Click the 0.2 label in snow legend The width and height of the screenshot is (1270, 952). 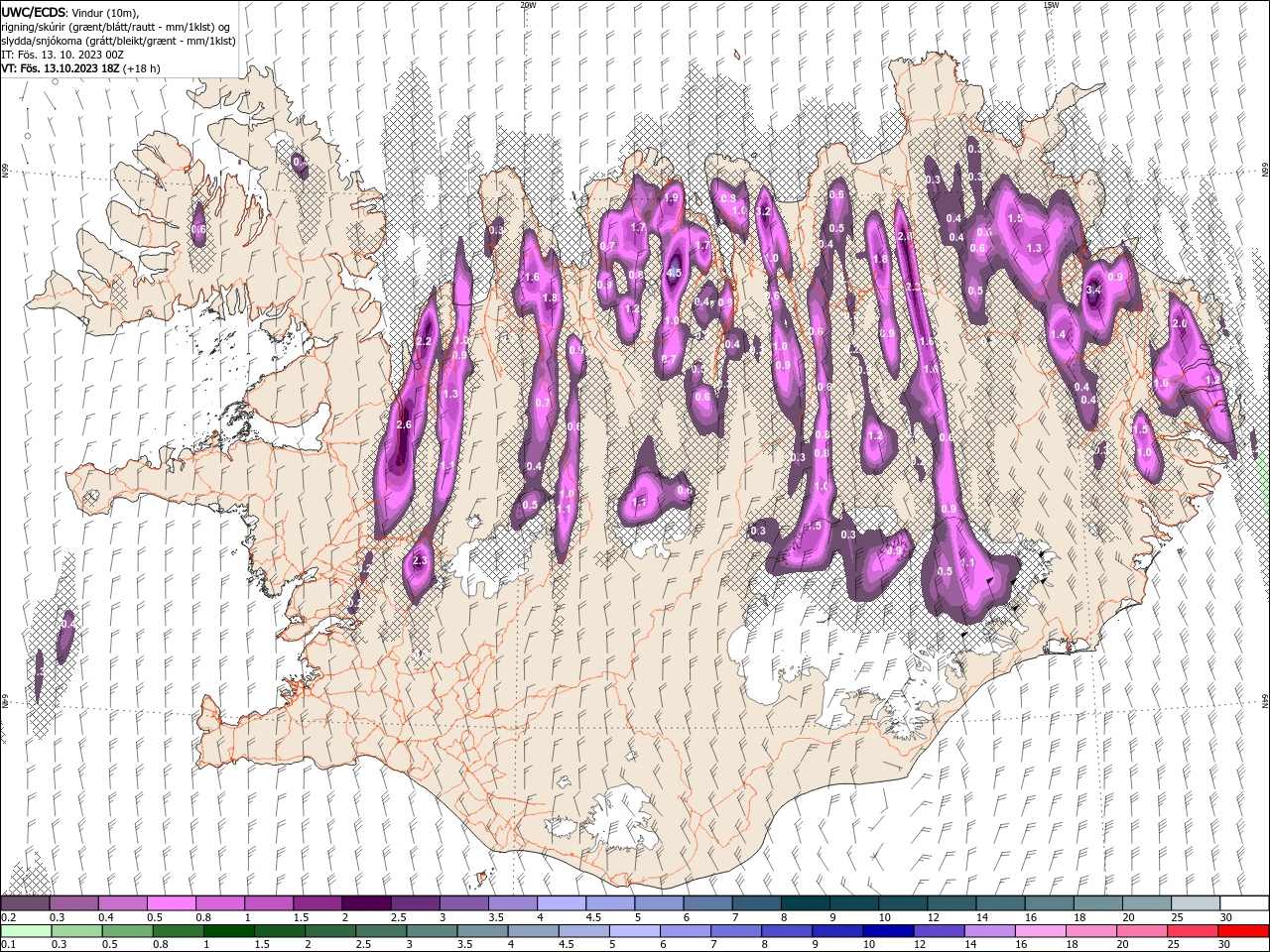click(8, 917)
